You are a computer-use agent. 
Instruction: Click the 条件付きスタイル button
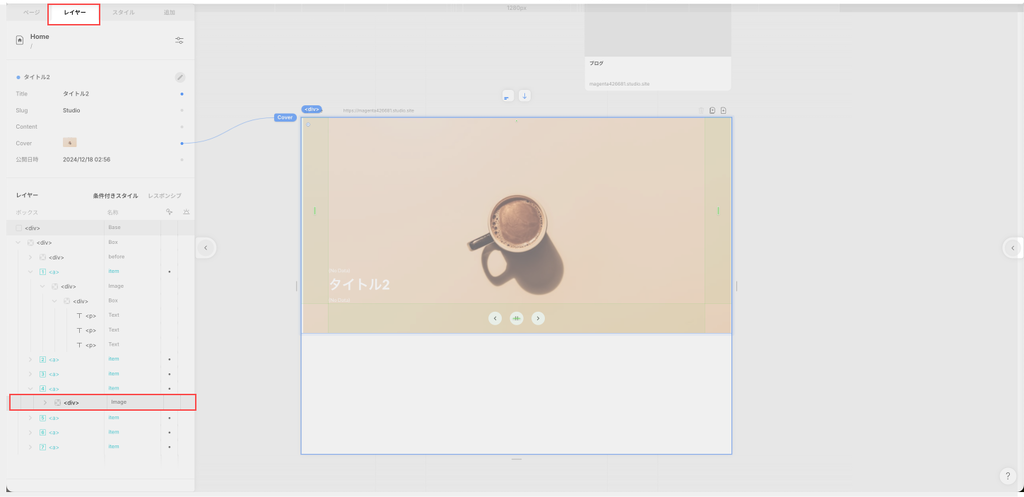tap(115, 196)
